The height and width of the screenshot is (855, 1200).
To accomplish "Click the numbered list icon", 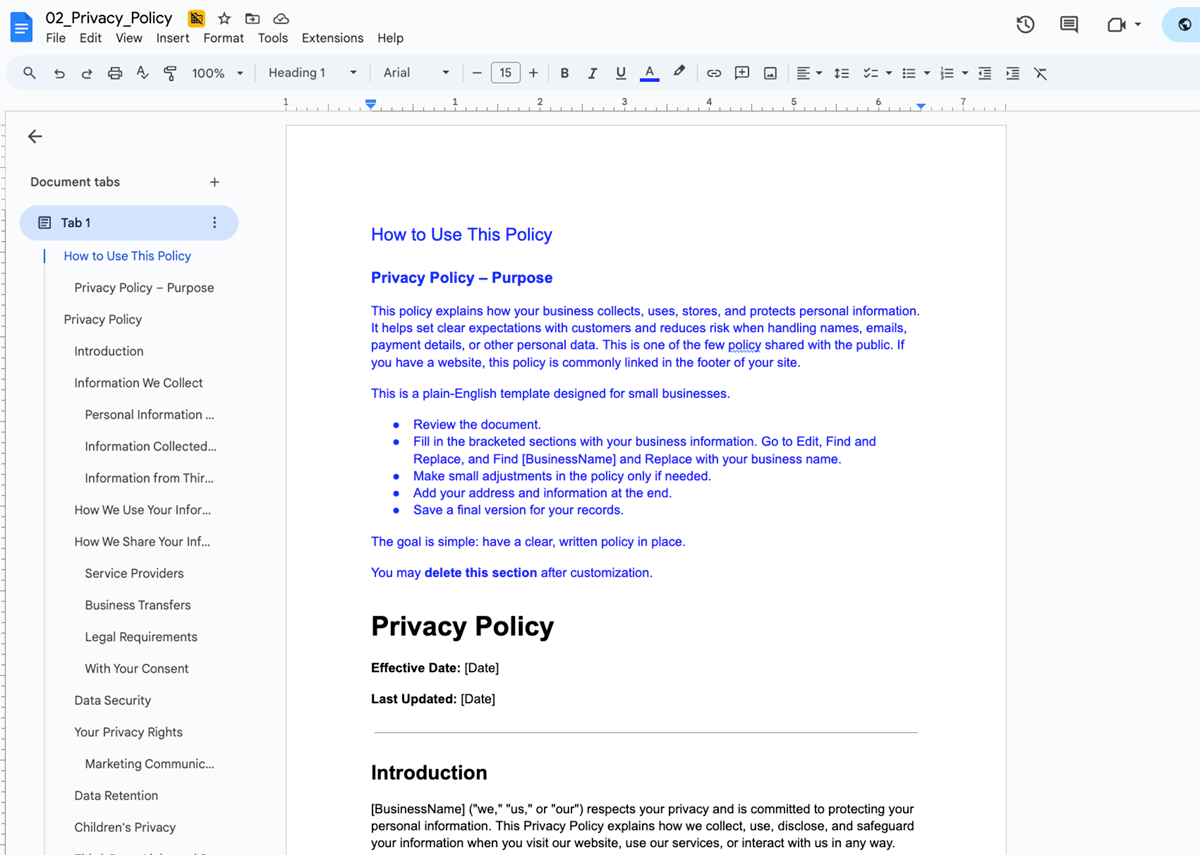I will point(947,73).
